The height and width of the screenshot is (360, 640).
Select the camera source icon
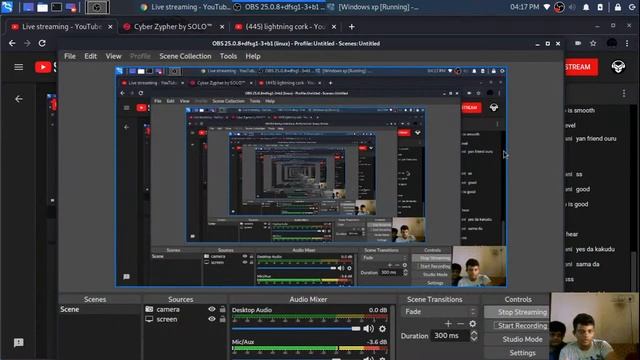(x=149, y=309)
